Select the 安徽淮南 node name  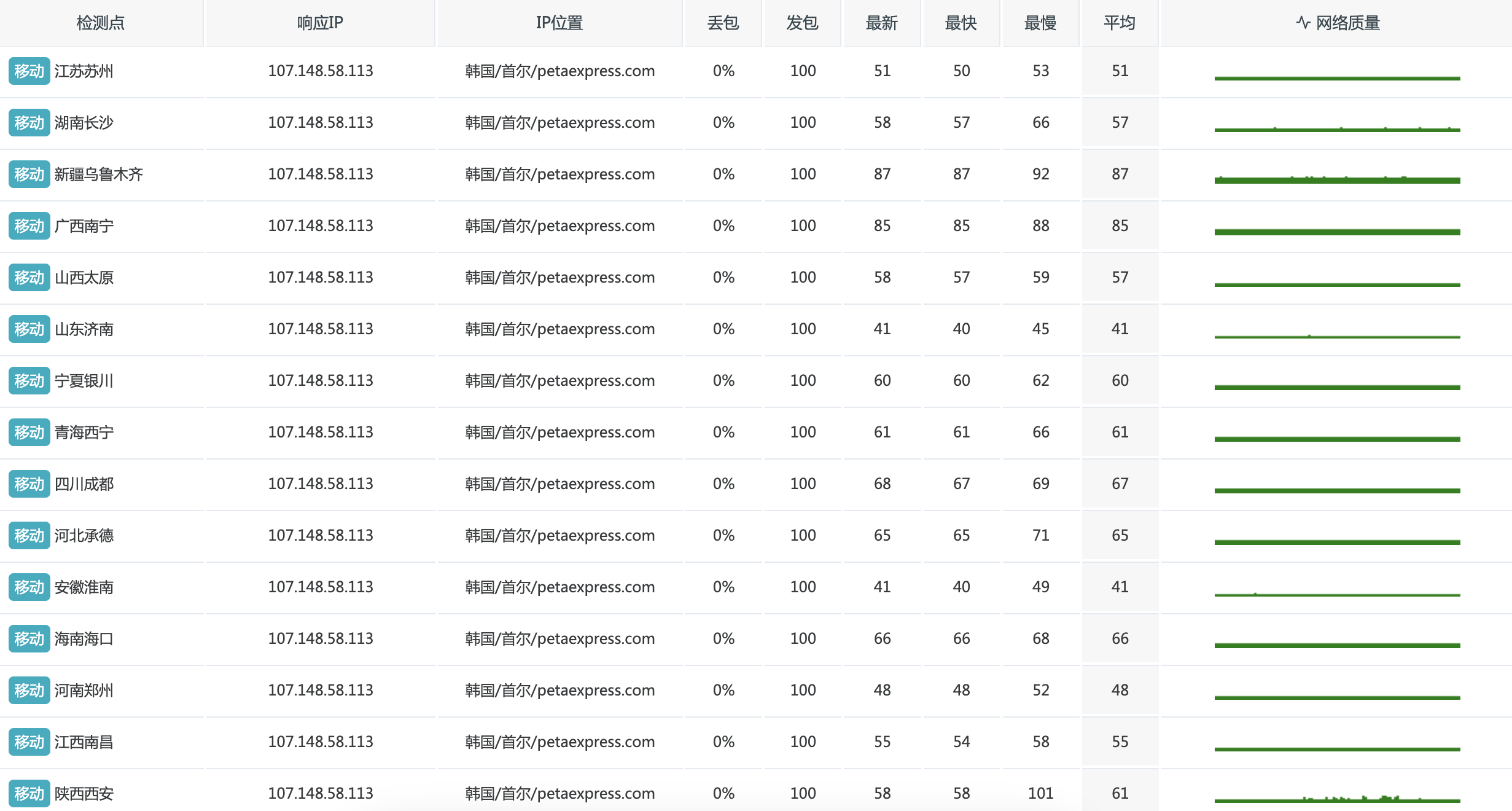click(x=84, y=587)
